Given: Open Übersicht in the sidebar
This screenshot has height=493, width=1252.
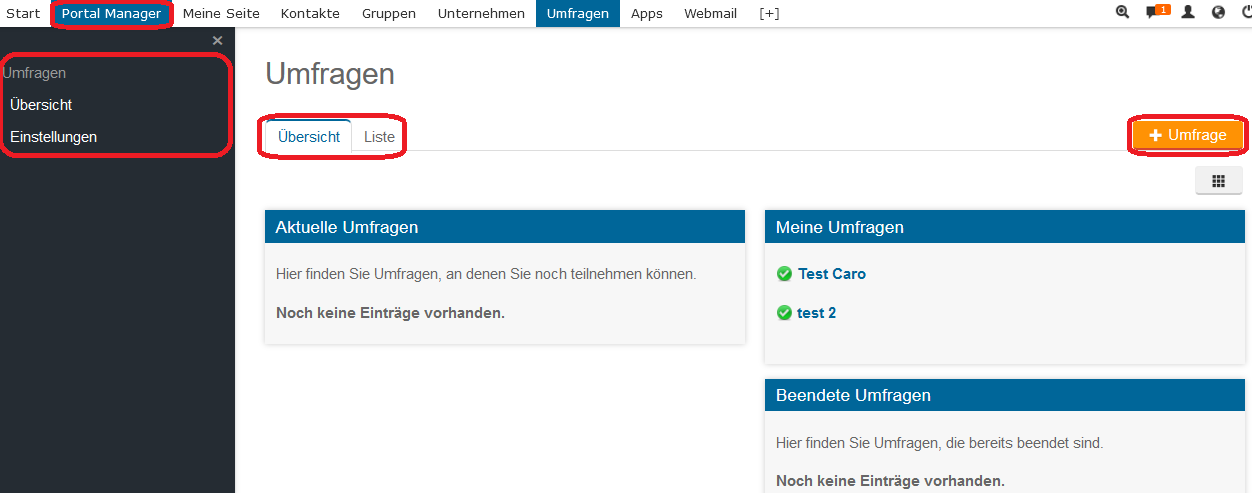Looking at the screenshot, I should (41, 105).
